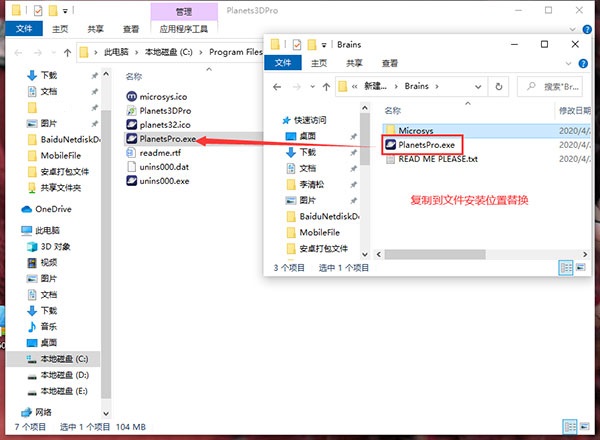Click Program Files breadcrumb in address bar
600x440 pixels.
[x=236, y=52]
